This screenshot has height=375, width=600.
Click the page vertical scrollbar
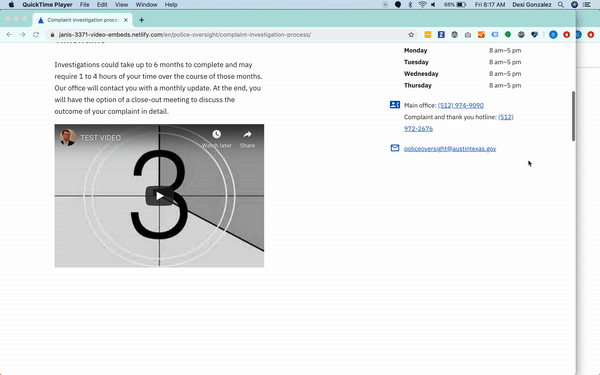[x=573, y=116]
